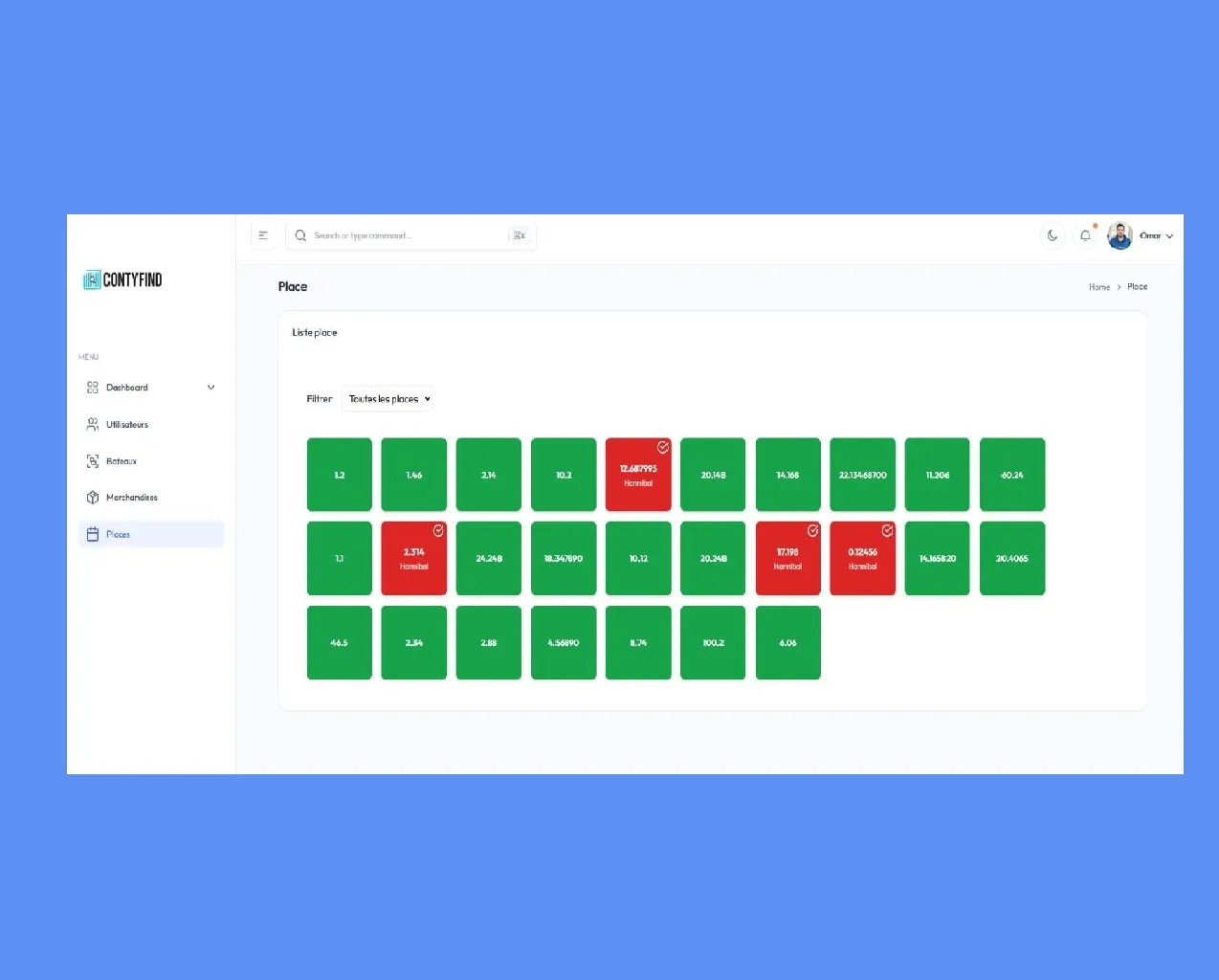1219x980 pixels.
Task: Click the Bateaux sidebar icon
Action: pos(93,461)
